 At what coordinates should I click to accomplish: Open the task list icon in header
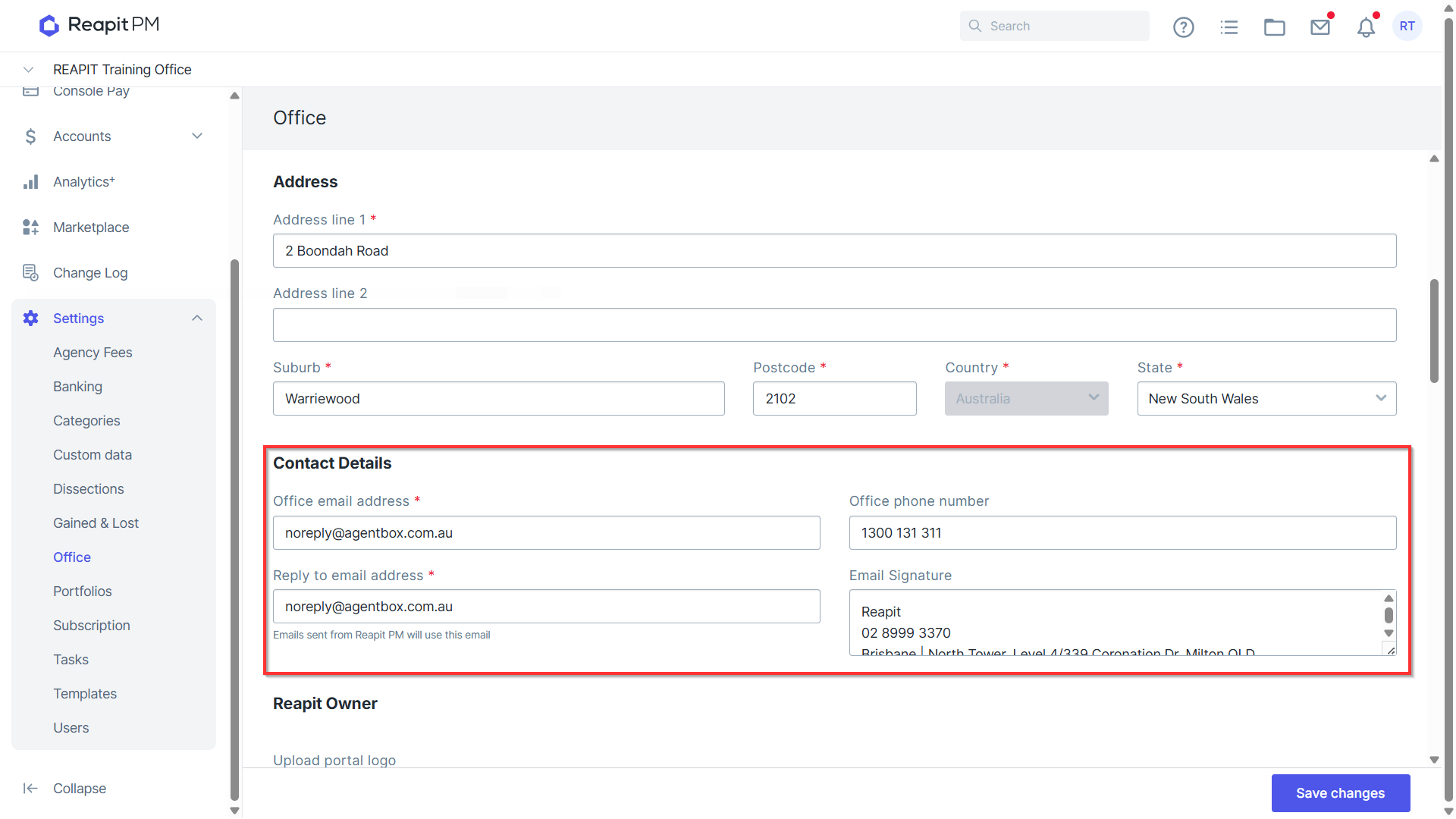point(1229,27)
